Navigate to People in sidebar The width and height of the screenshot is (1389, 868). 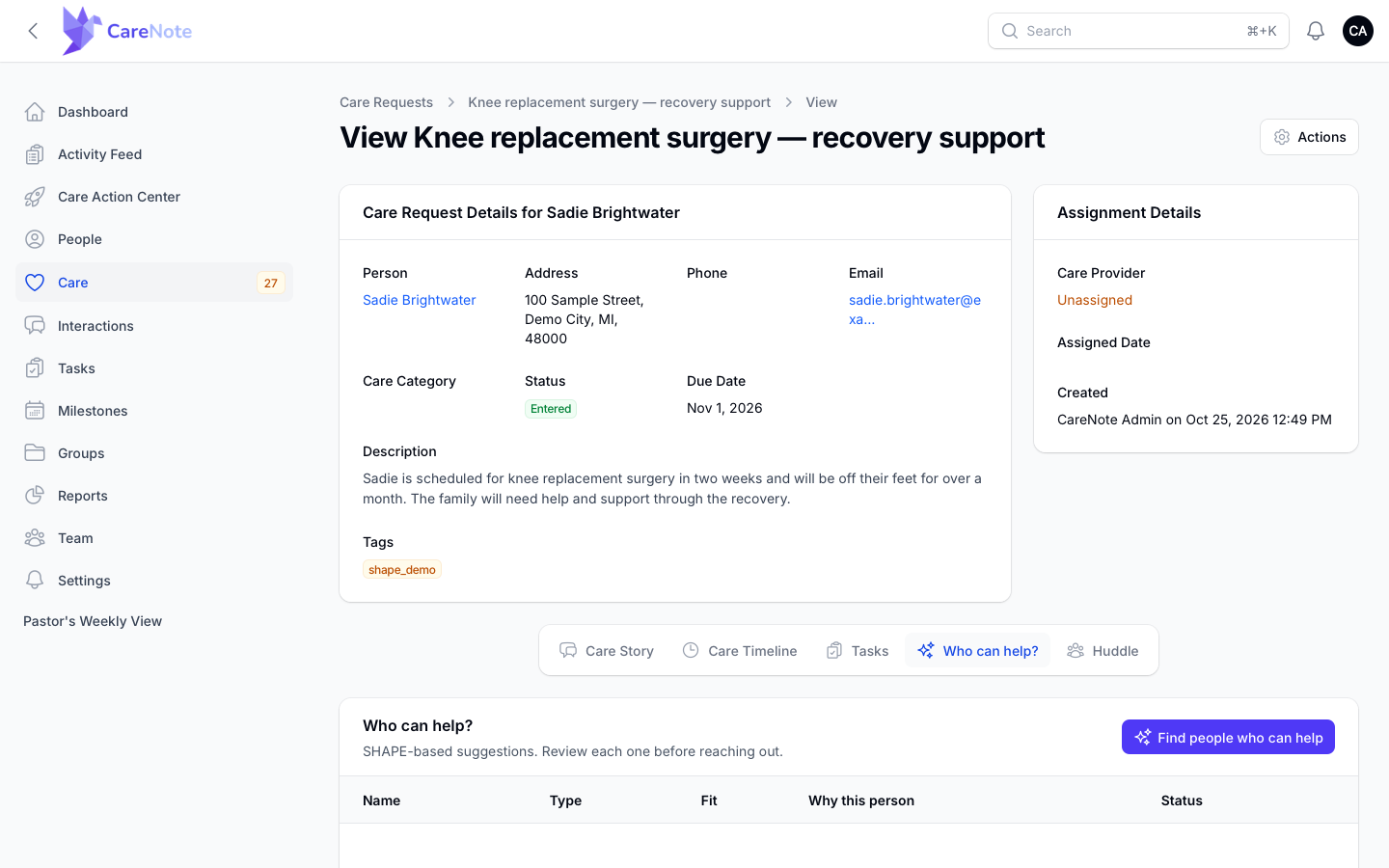(154, 239)
